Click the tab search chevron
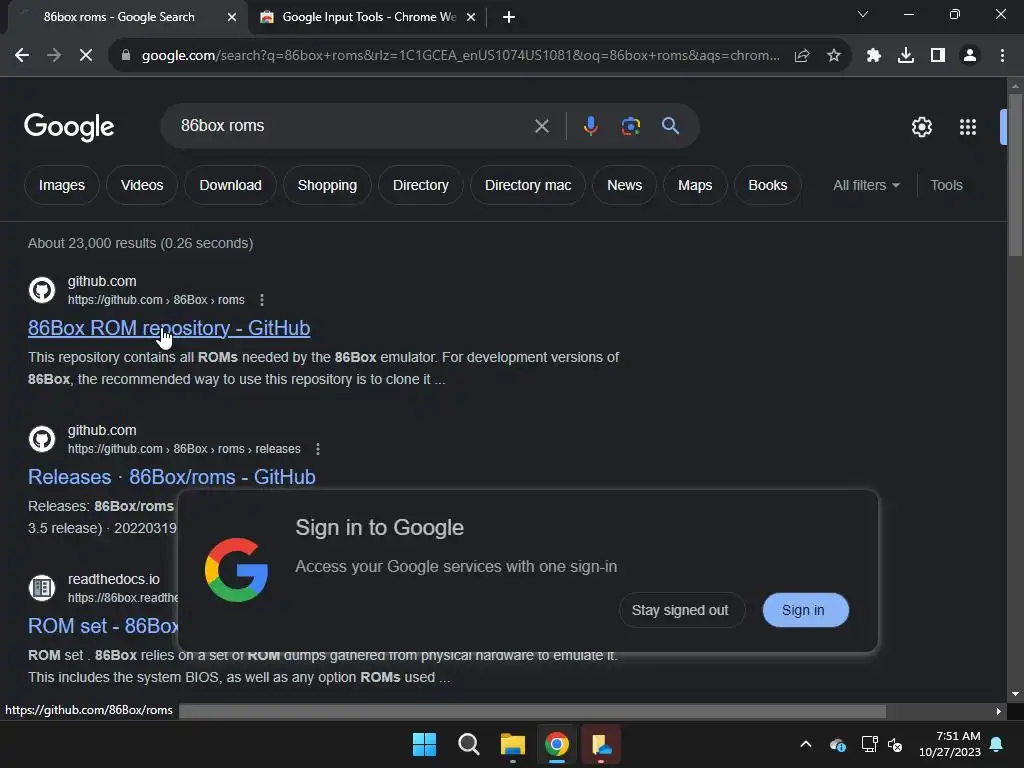The image size is (1024, 768). pyautogui.click(x=863, y=14)
